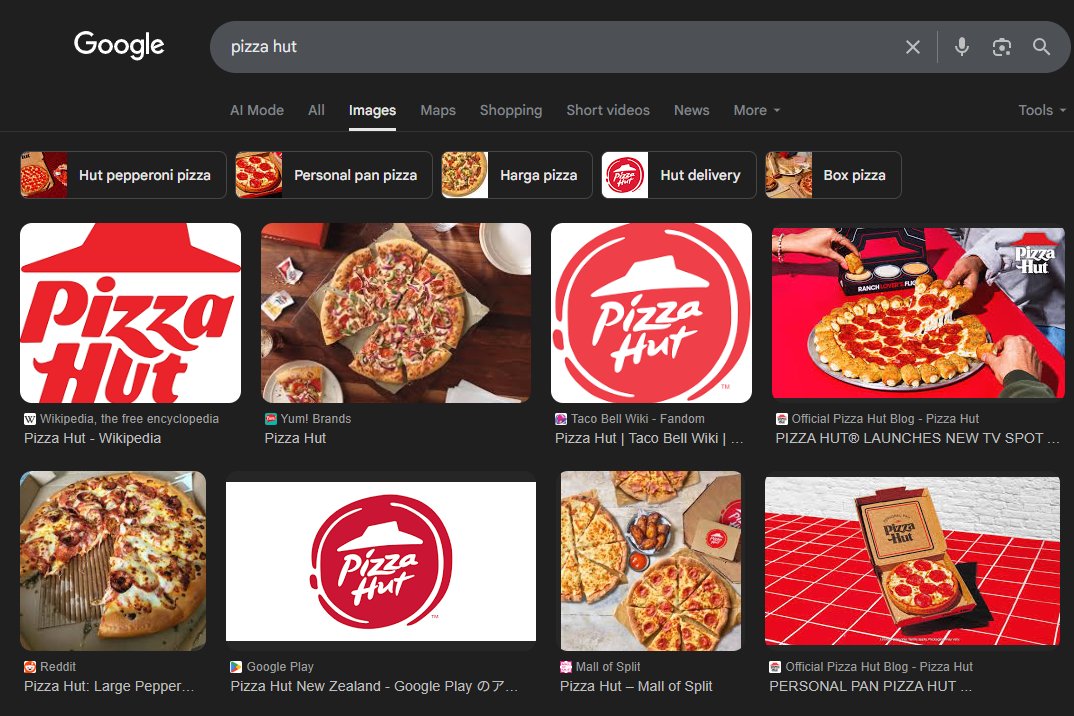Filter by Harga pizza label
The height and width of the screenshot is (716, 1074).
(538, 175)
